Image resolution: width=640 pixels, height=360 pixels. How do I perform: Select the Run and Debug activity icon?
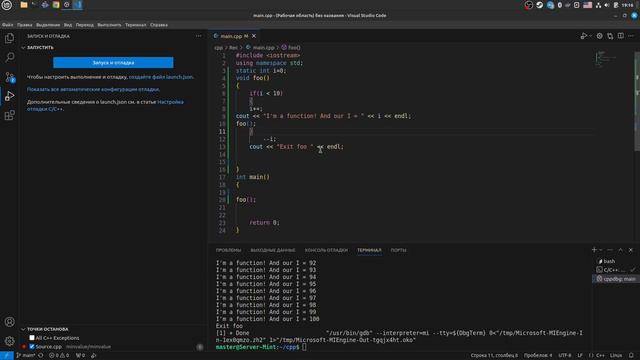click(x=9, y=96)
